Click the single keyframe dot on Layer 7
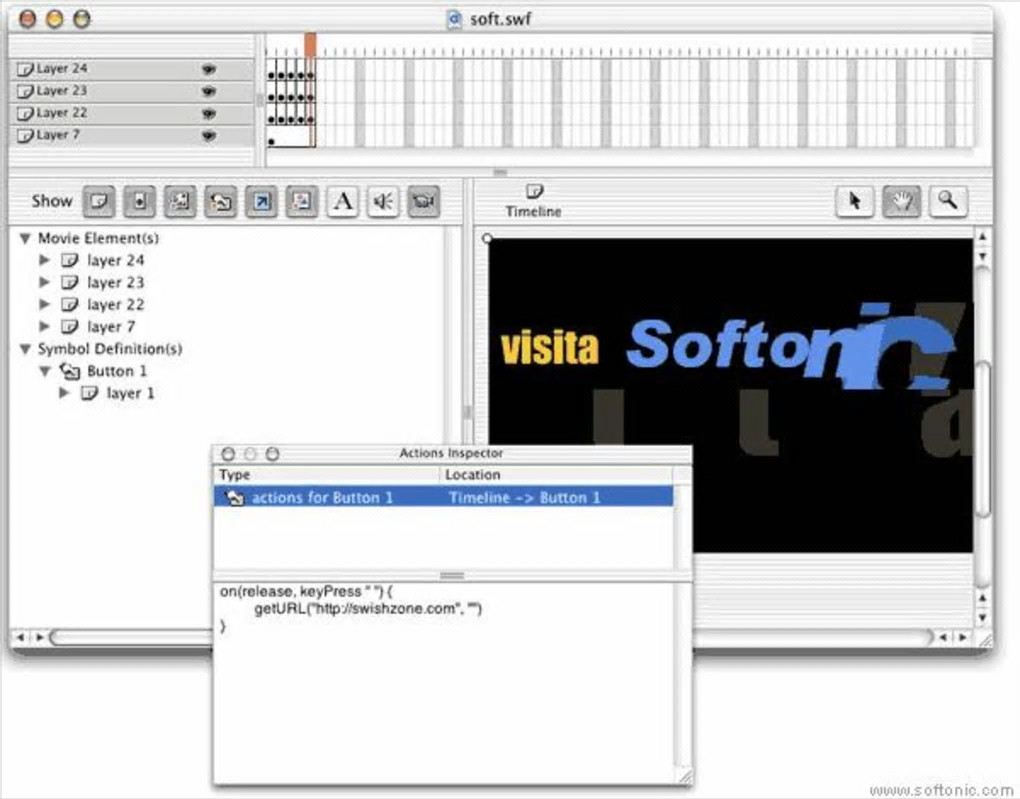The height and width of the screenshot is (799, 1020). coord(272,141)
